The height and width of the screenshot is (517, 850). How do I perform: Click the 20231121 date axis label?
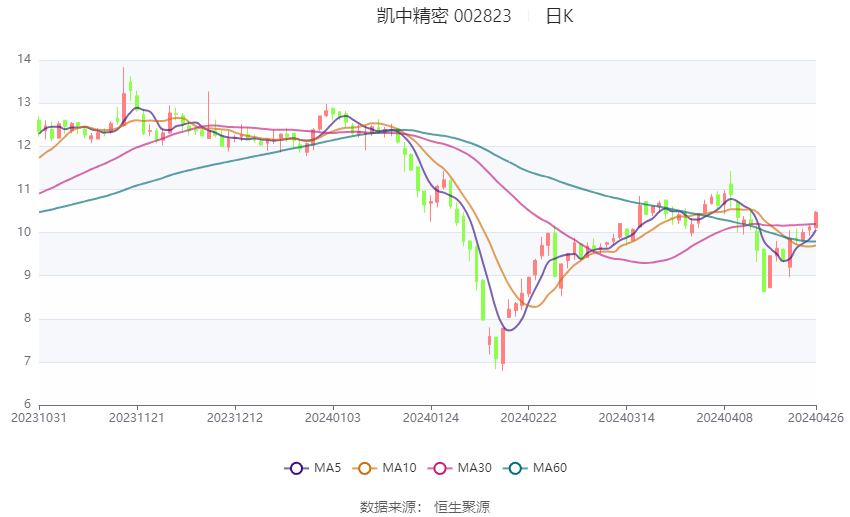[137, 418]
